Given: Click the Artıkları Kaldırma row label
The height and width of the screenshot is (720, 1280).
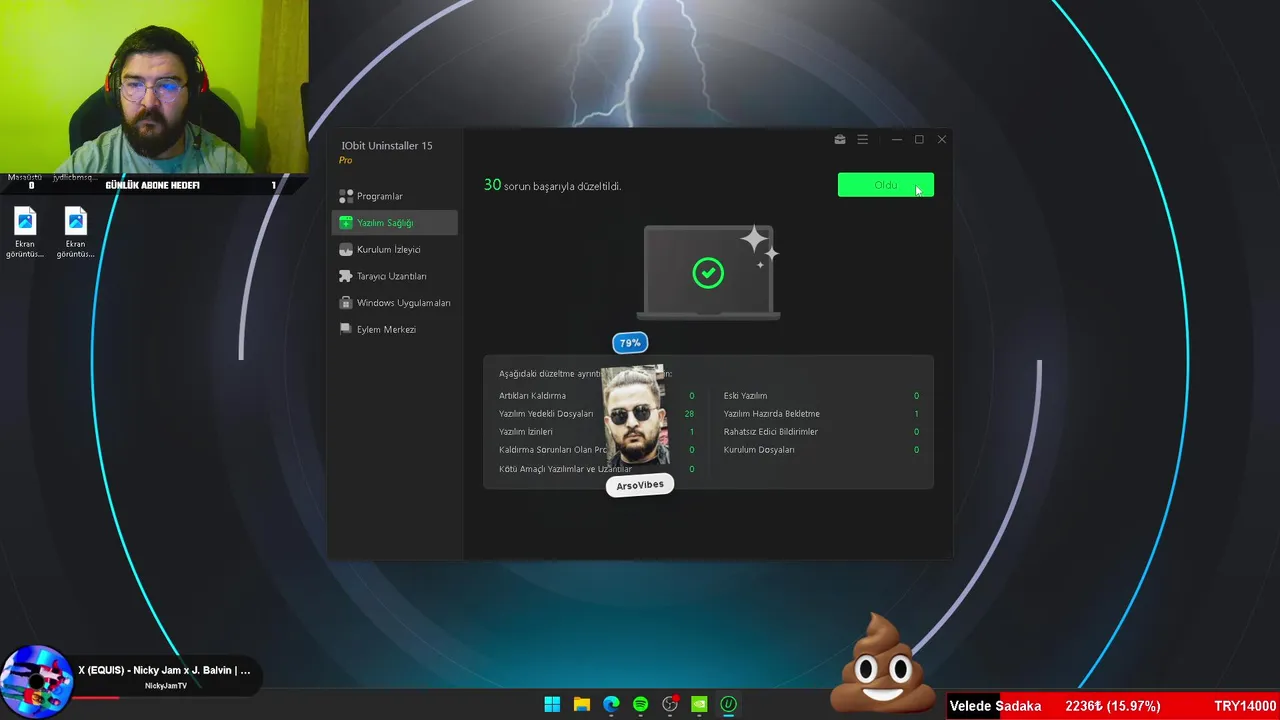Looking at the screenshot, I should click(x=532, y=396).
